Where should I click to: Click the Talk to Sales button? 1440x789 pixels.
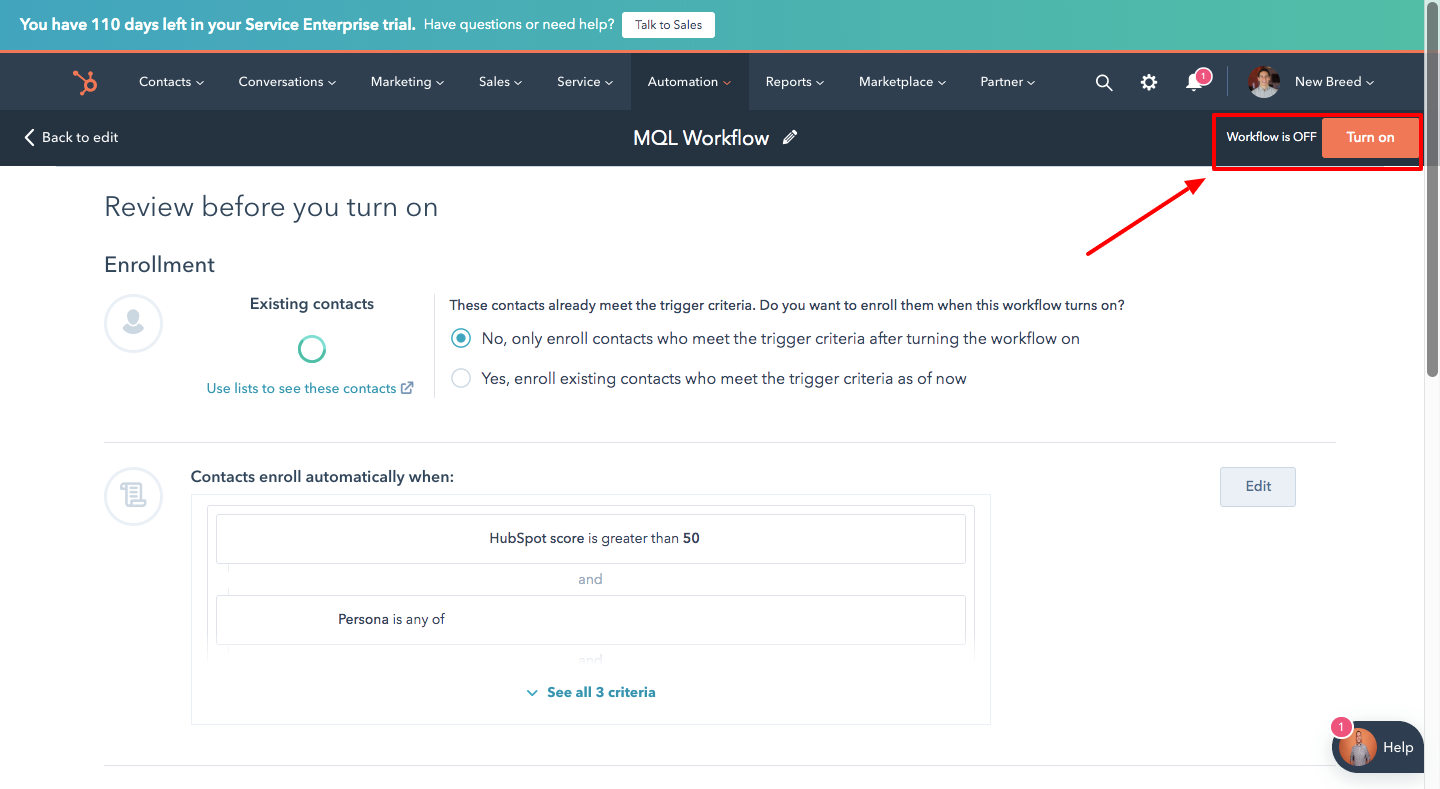(668, 25)
